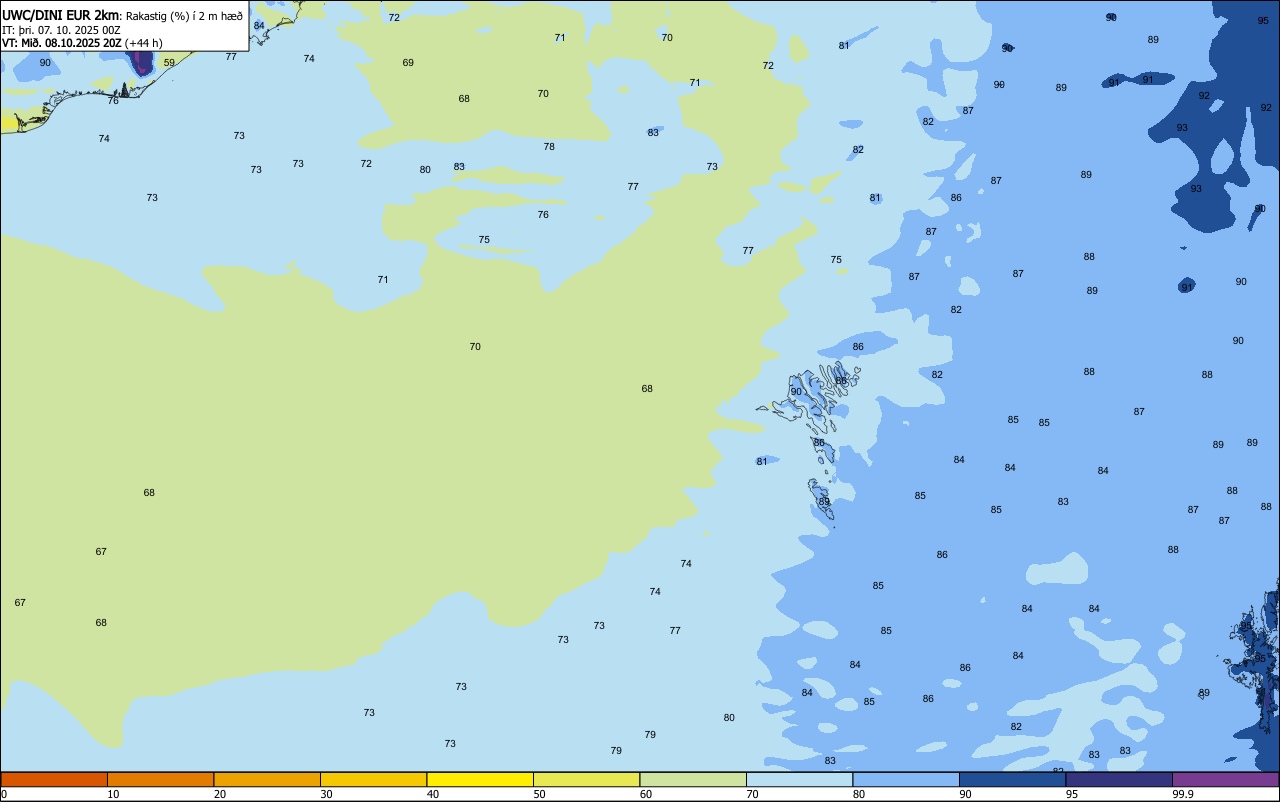Click the '99.9' legend tick label
This screenshot has width=1280, height=802.
[x=1183, y=794]
